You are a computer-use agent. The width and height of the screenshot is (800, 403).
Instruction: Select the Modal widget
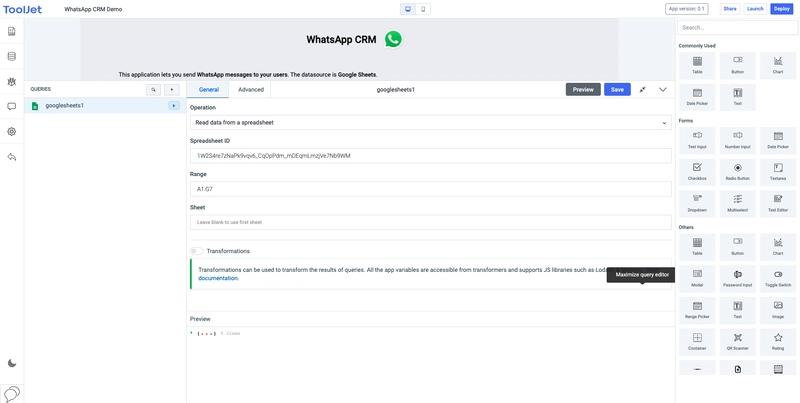click(697, 278)
